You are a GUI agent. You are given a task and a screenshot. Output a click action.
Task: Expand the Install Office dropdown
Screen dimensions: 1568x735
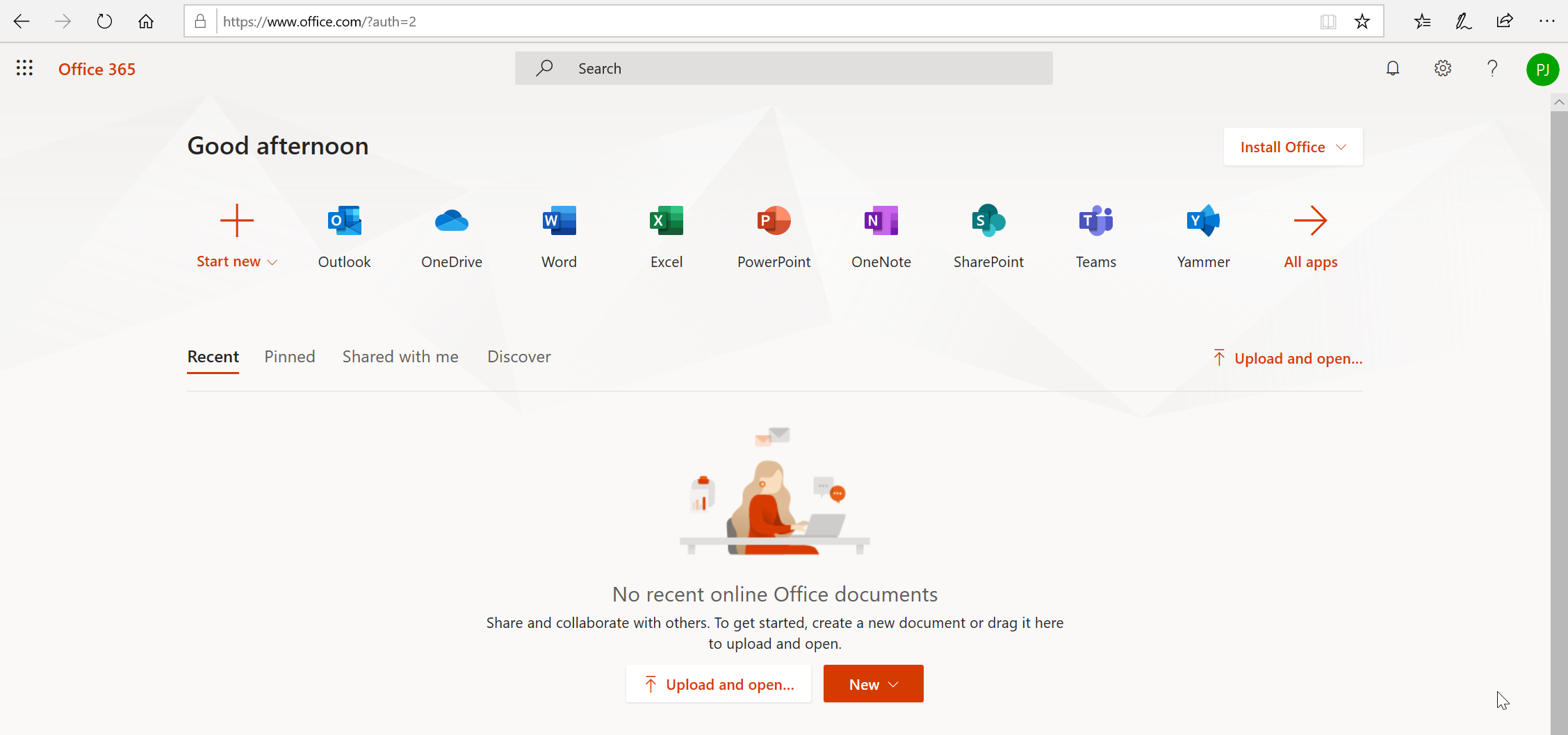click(x=1292, y=147)
